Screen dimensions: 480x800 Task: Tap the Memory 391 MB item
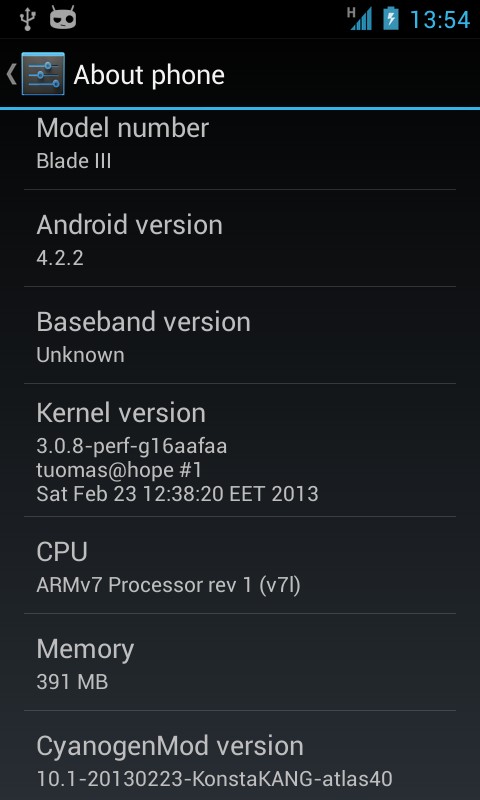point(240,662)
